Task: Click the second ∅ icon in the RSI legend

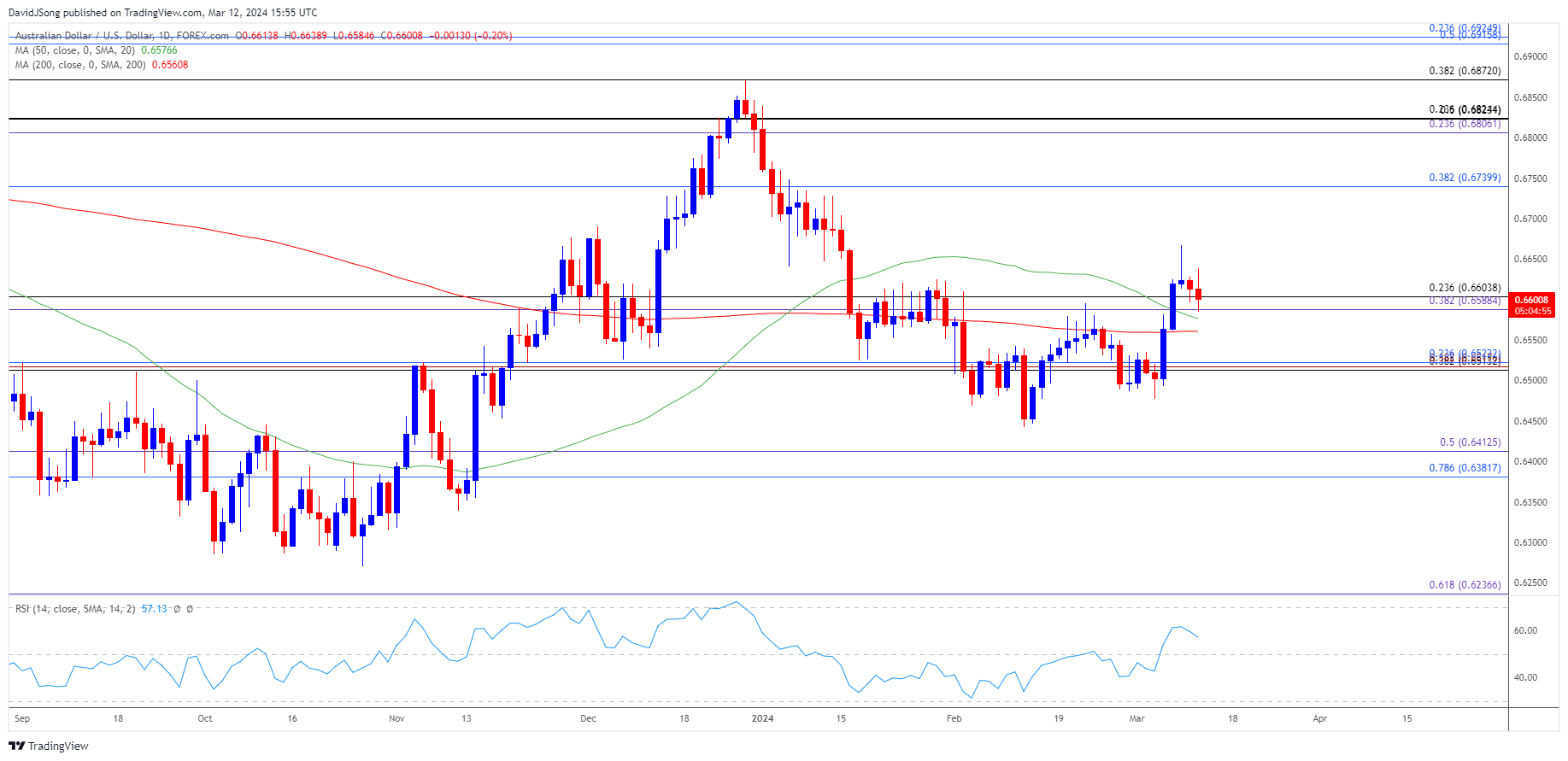Action: [x=190, y=609]
